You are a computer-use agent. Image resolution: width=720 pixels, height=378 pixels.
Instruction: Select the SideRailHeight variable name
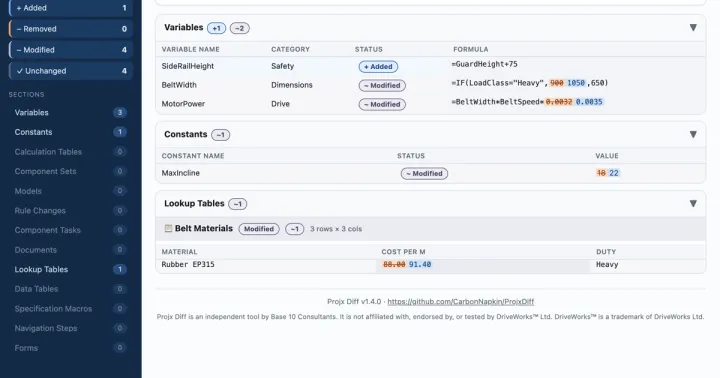[x=188, y=66]
